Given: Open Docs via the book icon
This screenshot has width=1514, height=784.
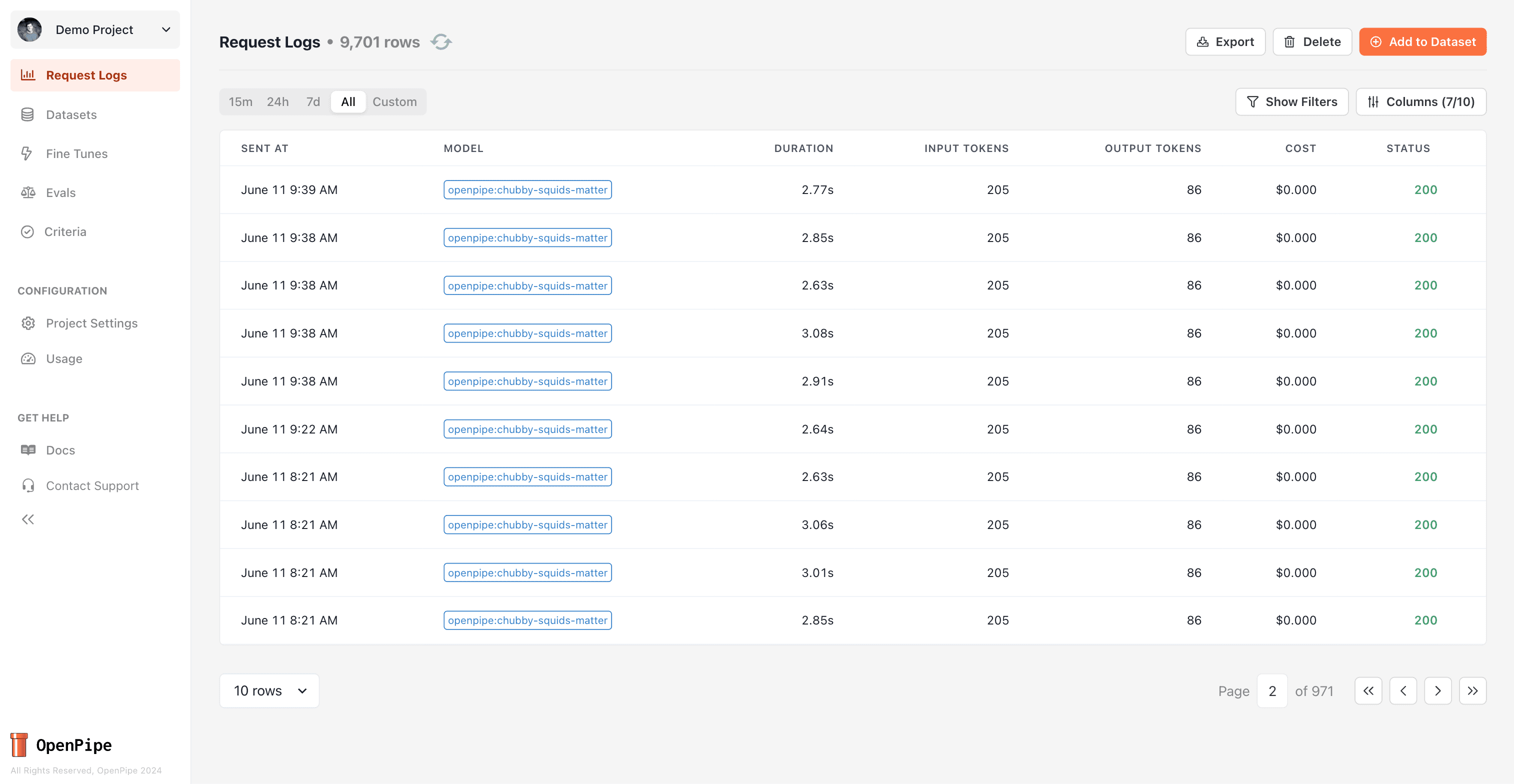Looking at the screenshot, I should [27, 449].
